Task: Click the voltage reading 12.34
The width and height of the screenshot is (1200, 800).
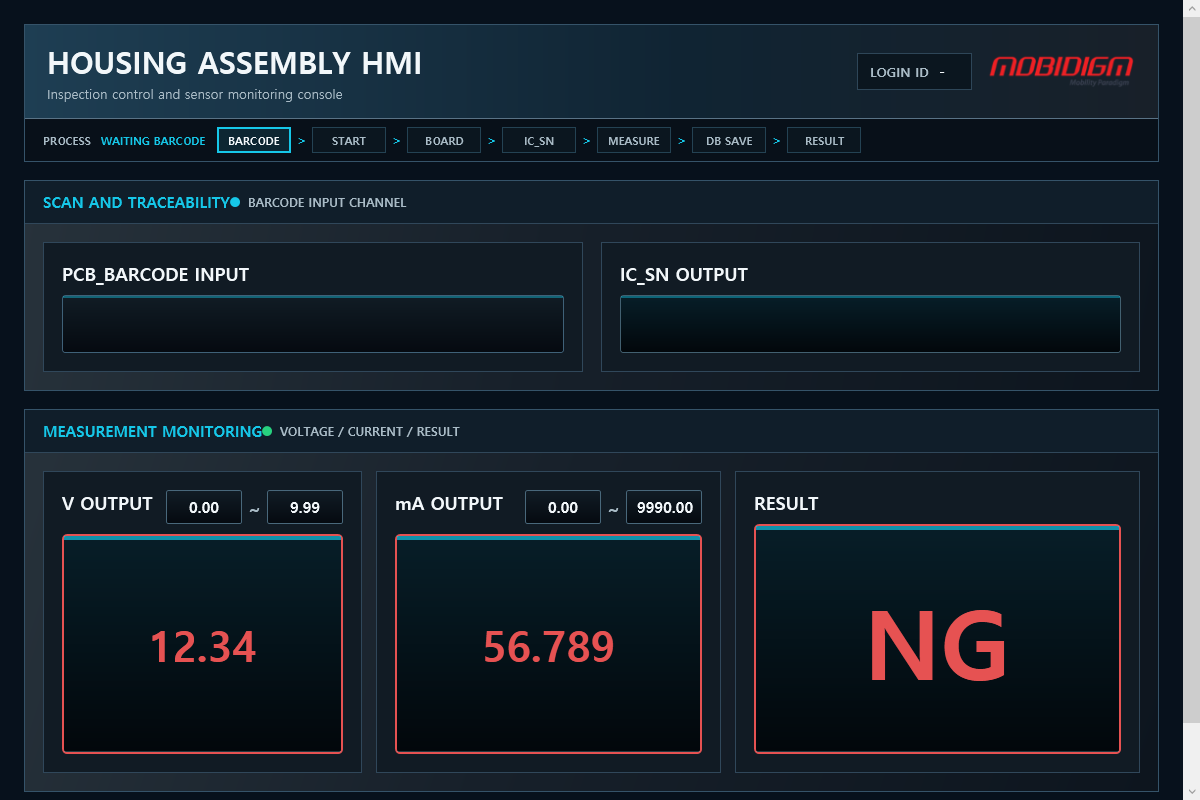Action: point(203,647)
